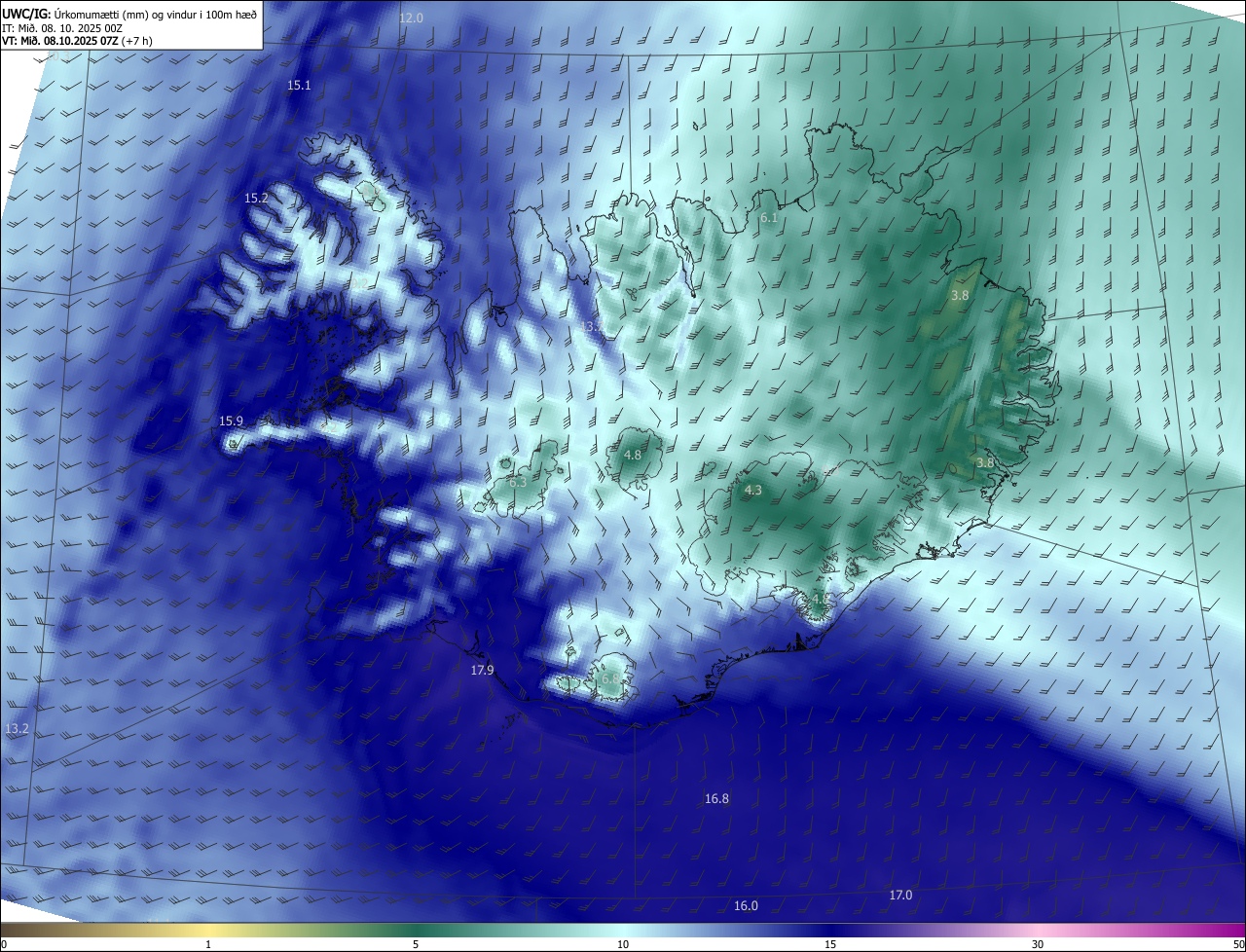Select the "30" tick label on the color scale
Screen dimensions: 1246x952
(1038, 945)
